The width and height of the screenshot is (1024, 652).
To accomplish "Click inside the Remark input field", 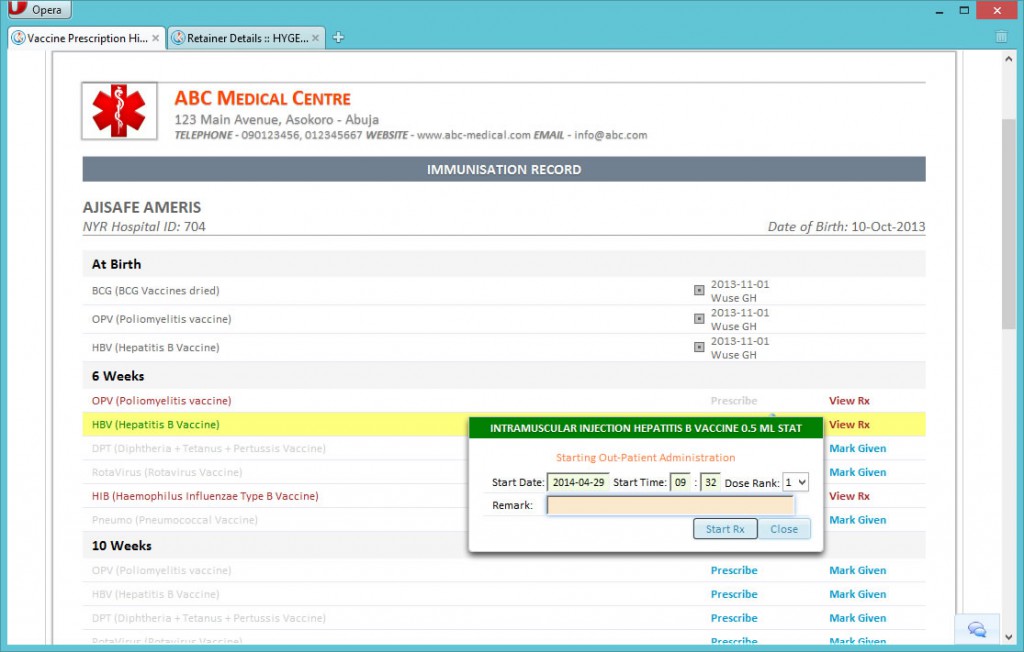I will click(x=670, y=505).
